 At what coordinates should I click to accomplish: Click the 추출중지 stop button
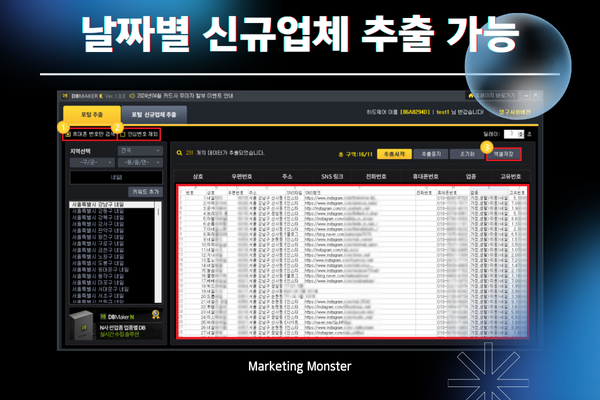click(x=431, y=154)
